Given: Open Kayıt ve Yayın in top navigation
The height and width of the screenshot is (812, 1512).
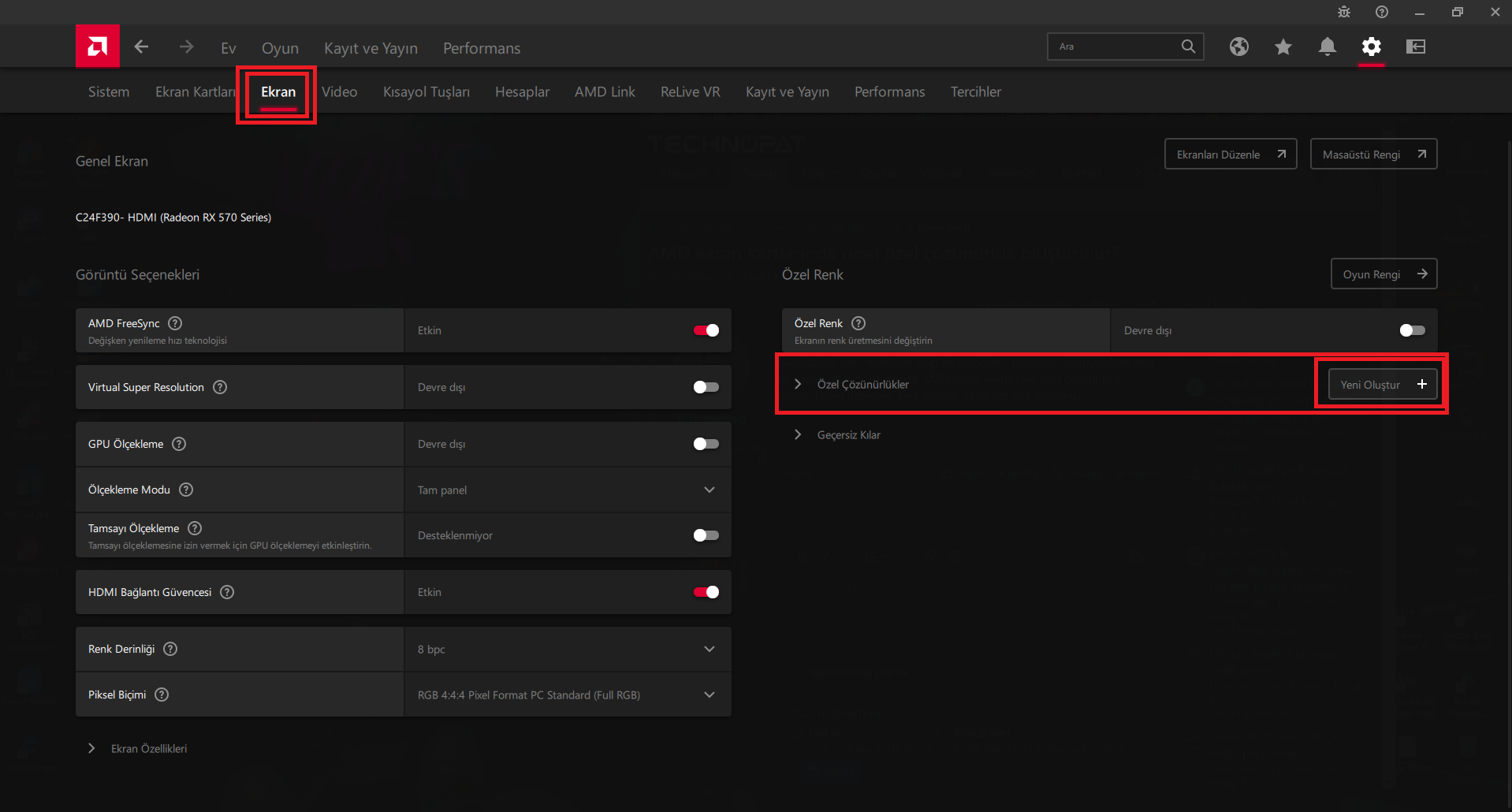Looking at the screenshot, I should 371,48.
